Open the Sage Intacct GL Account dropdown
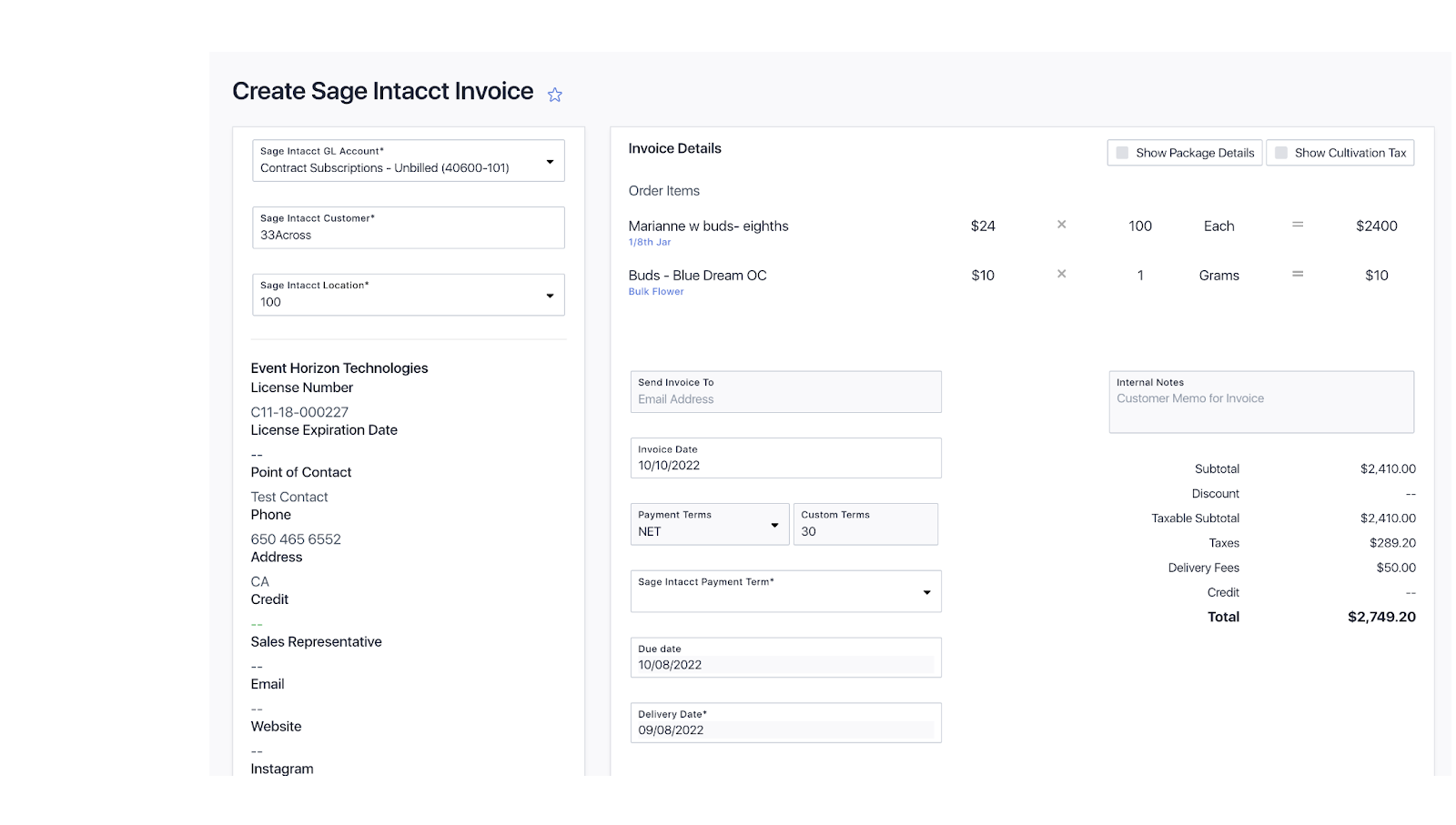 coord(550,160)
